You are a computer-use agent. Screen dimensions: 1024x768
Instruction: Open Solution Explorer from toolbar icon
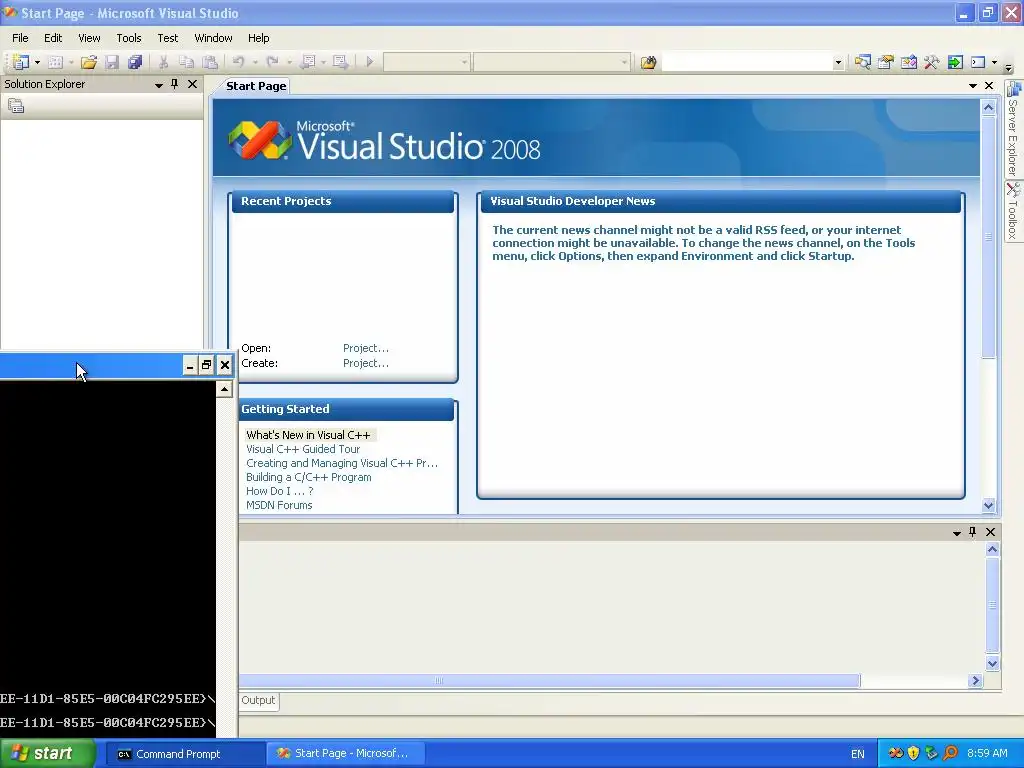click(863, 62)
